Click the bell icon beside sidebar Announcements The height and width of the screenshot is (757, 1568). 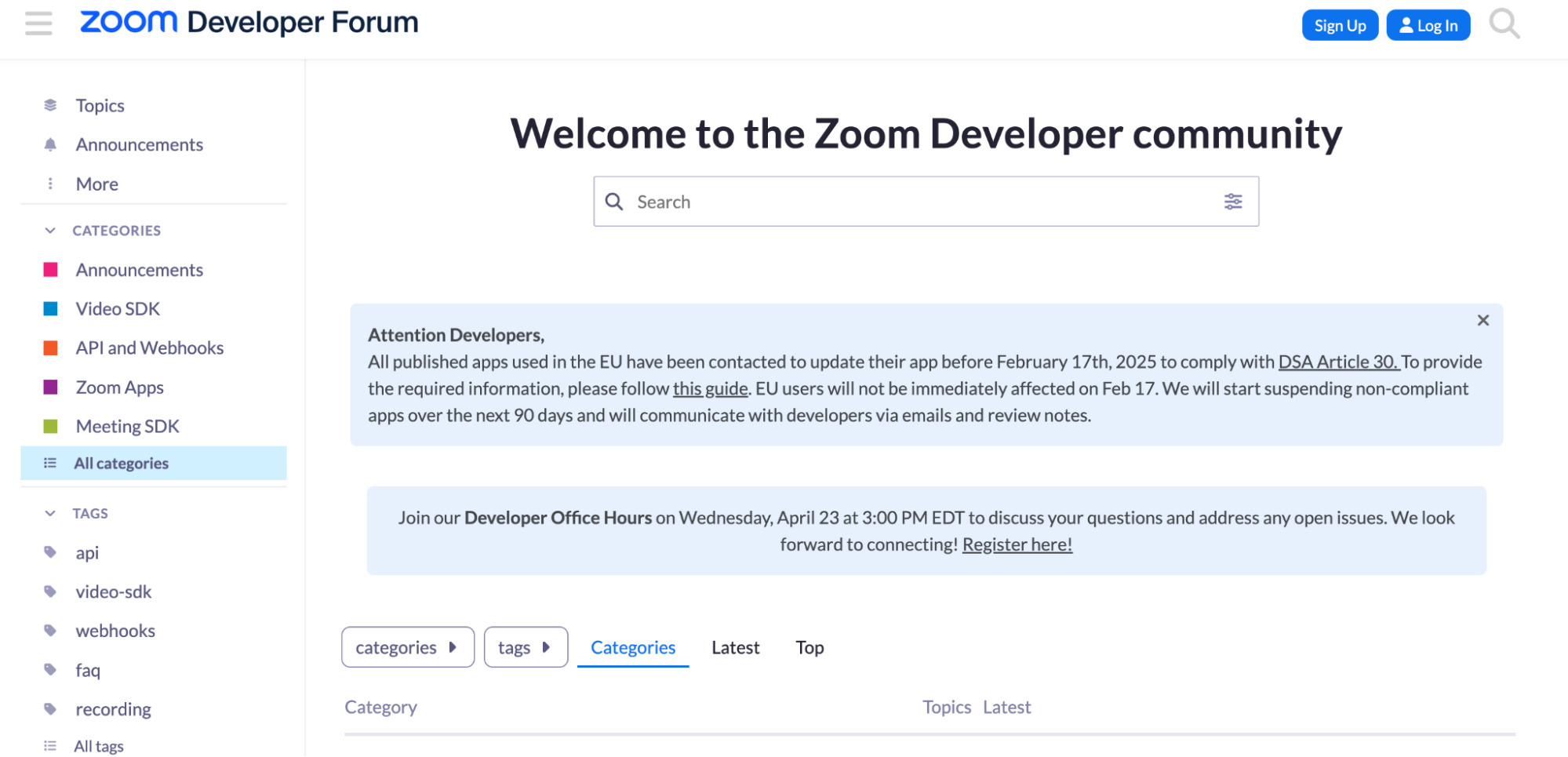50,144
